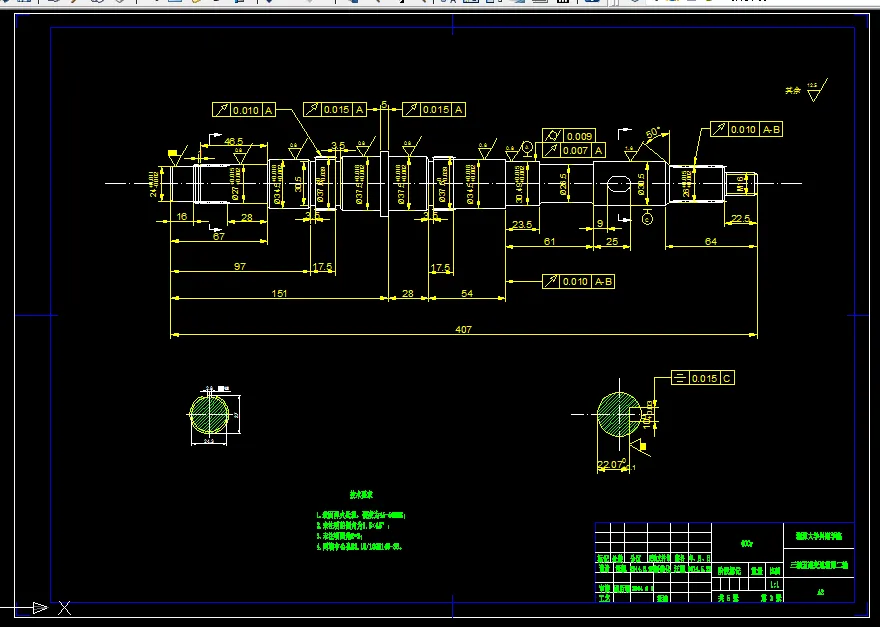The width and height of the screenshot is (880, 627).
Task: Select the 46.5 dimension text
Action: [x=233, y=141]
